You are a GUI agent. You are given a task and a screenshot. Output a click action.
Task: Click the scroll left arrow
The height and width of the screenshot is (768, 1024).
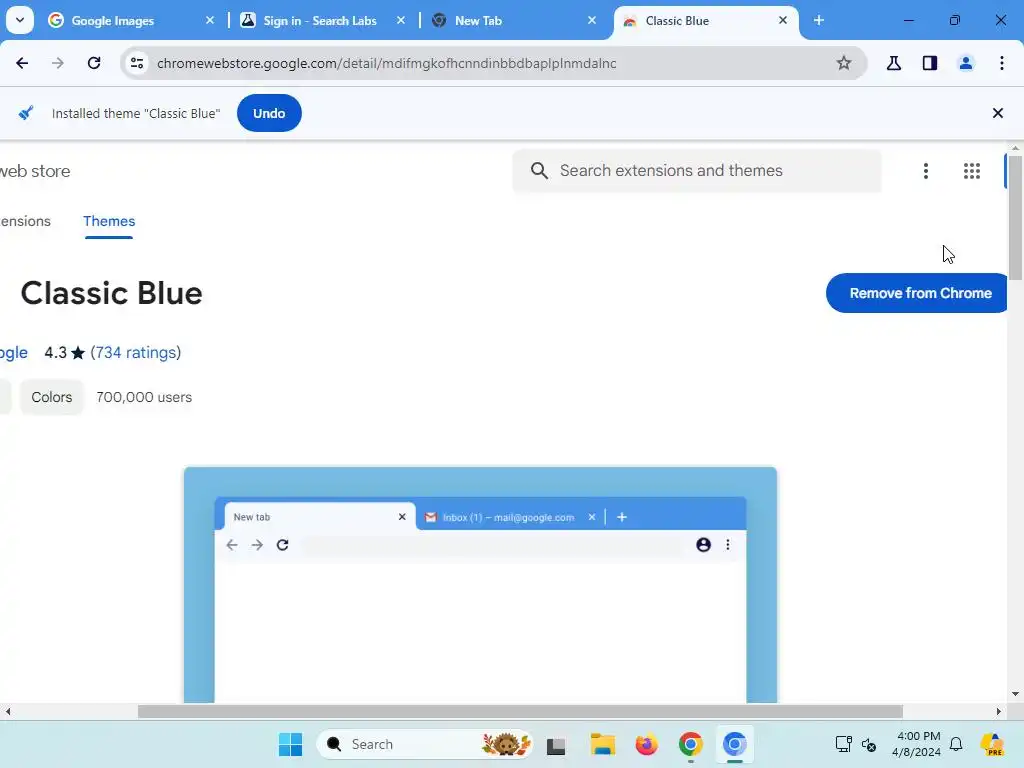(x=8, y=711)
